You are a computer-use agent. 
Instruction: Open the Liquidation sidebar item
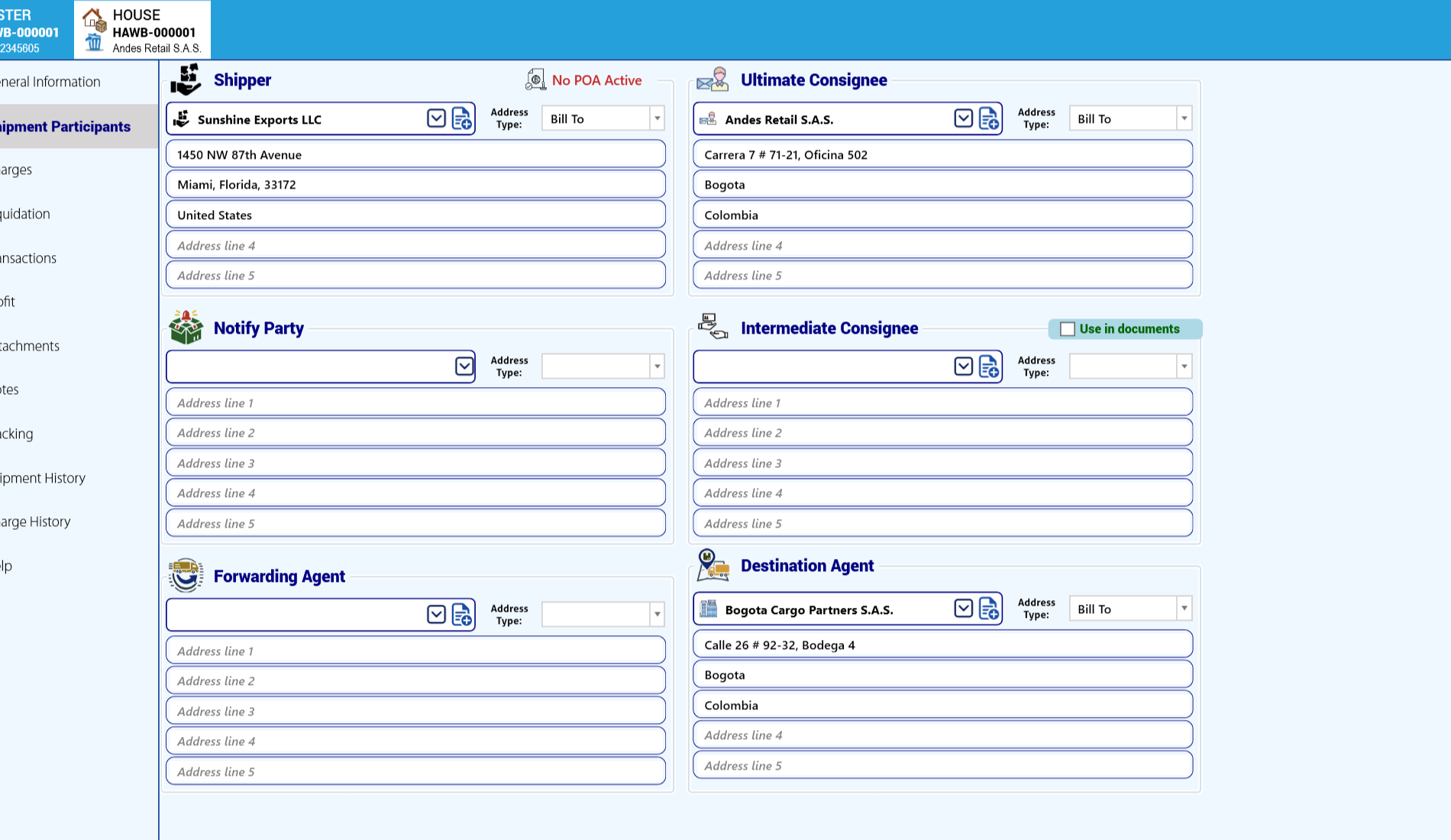tap(79, 214)
